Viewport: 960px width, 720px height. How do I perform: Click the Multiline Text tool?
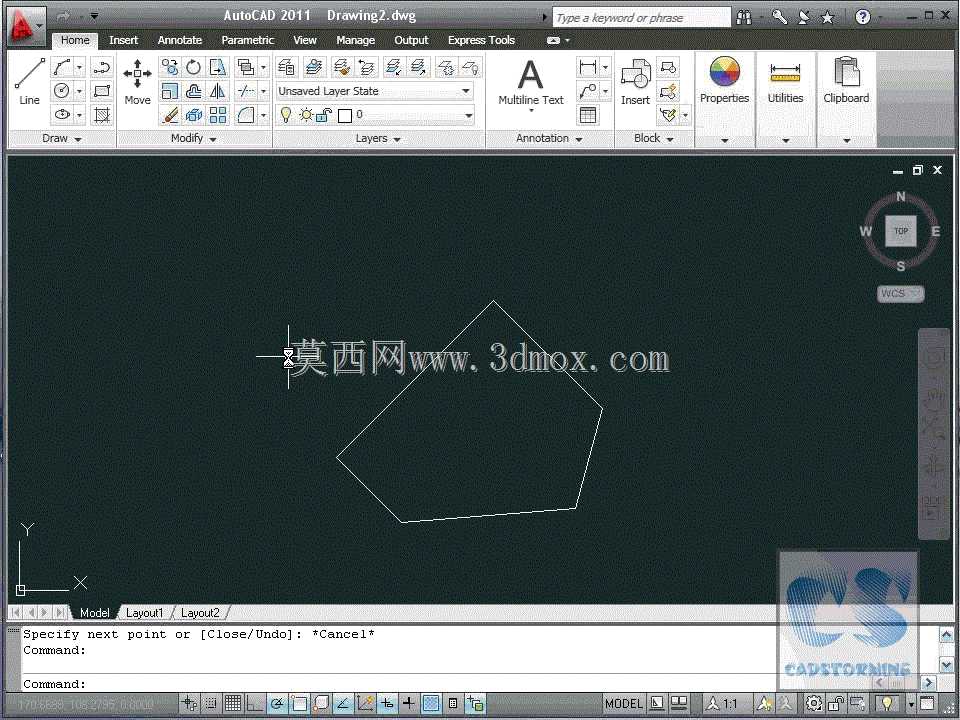(530, 83)
